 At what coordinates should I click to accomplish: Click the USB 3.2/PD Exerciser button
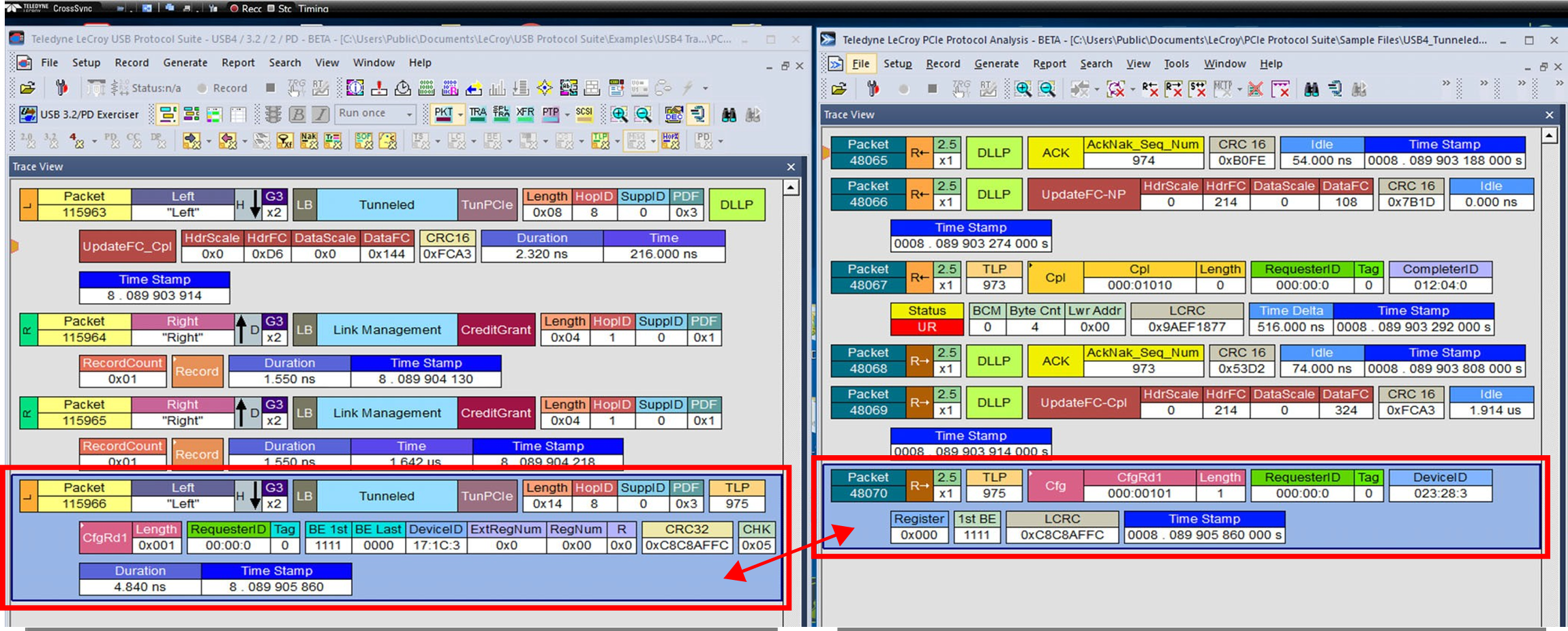[79, 114]
